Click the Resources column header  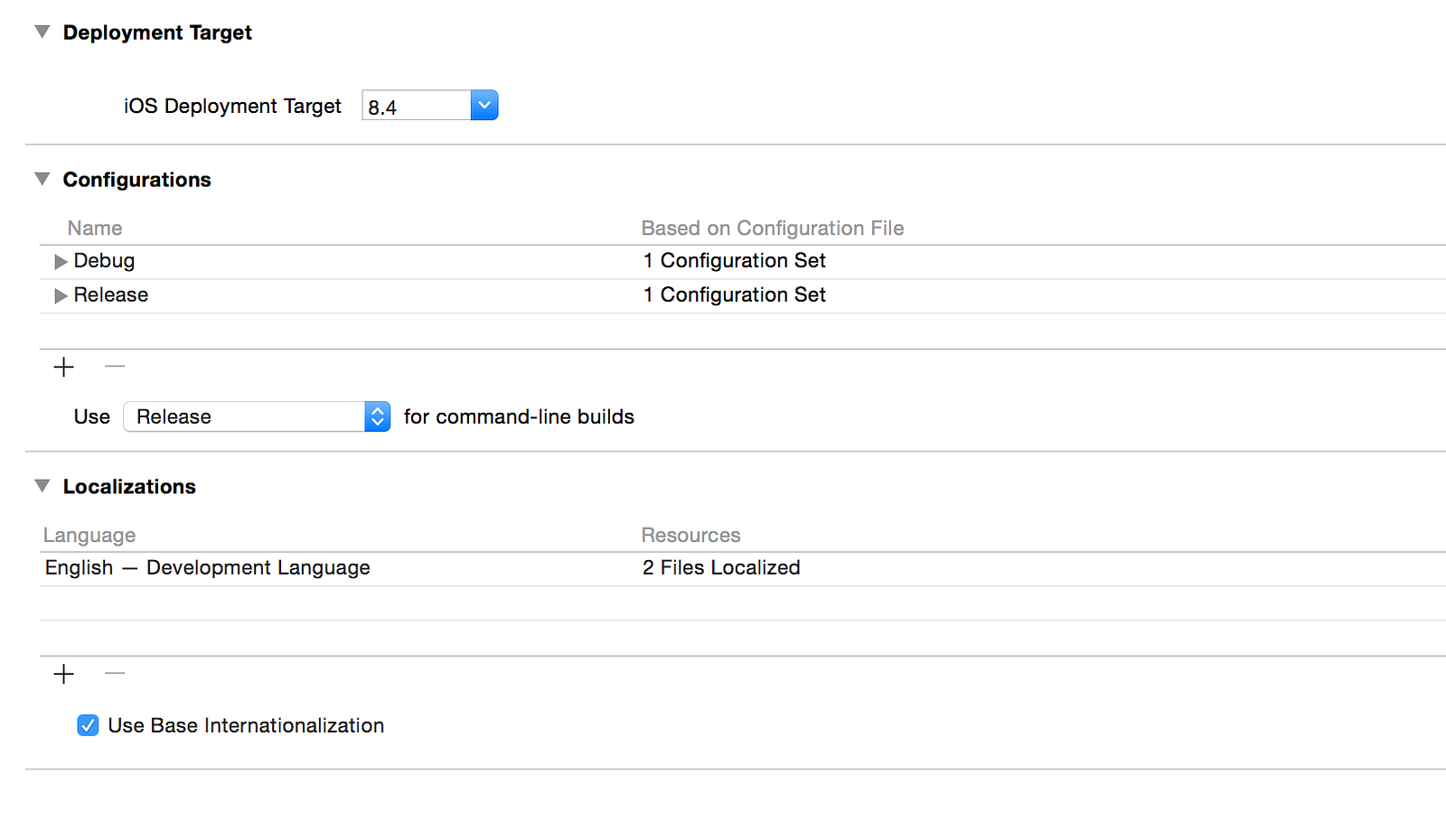pyautogui.click(x=691, y=536)
